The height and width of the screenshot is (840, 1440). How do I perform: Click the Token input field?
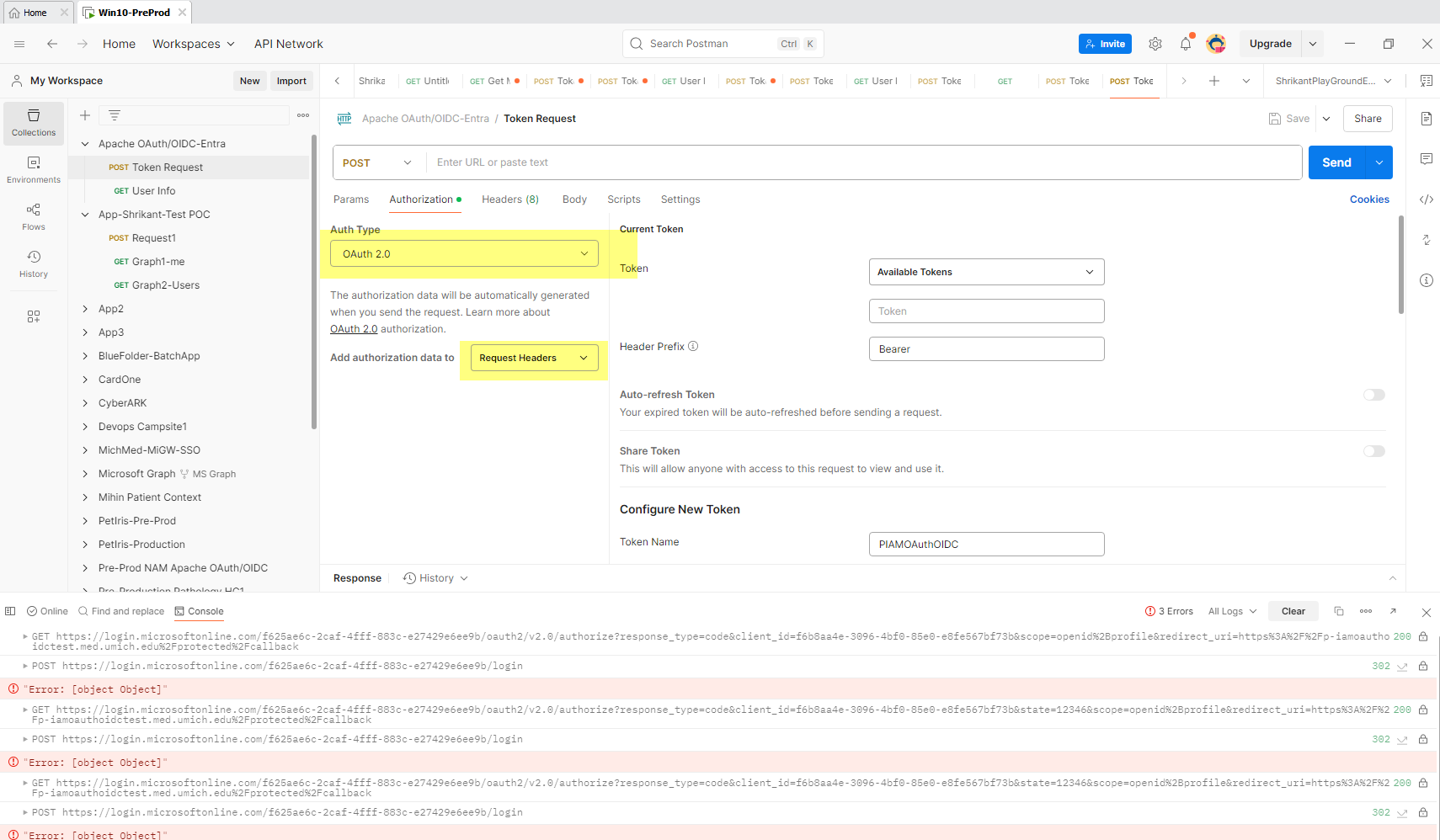pyautogui.click(x=986, y=311)
